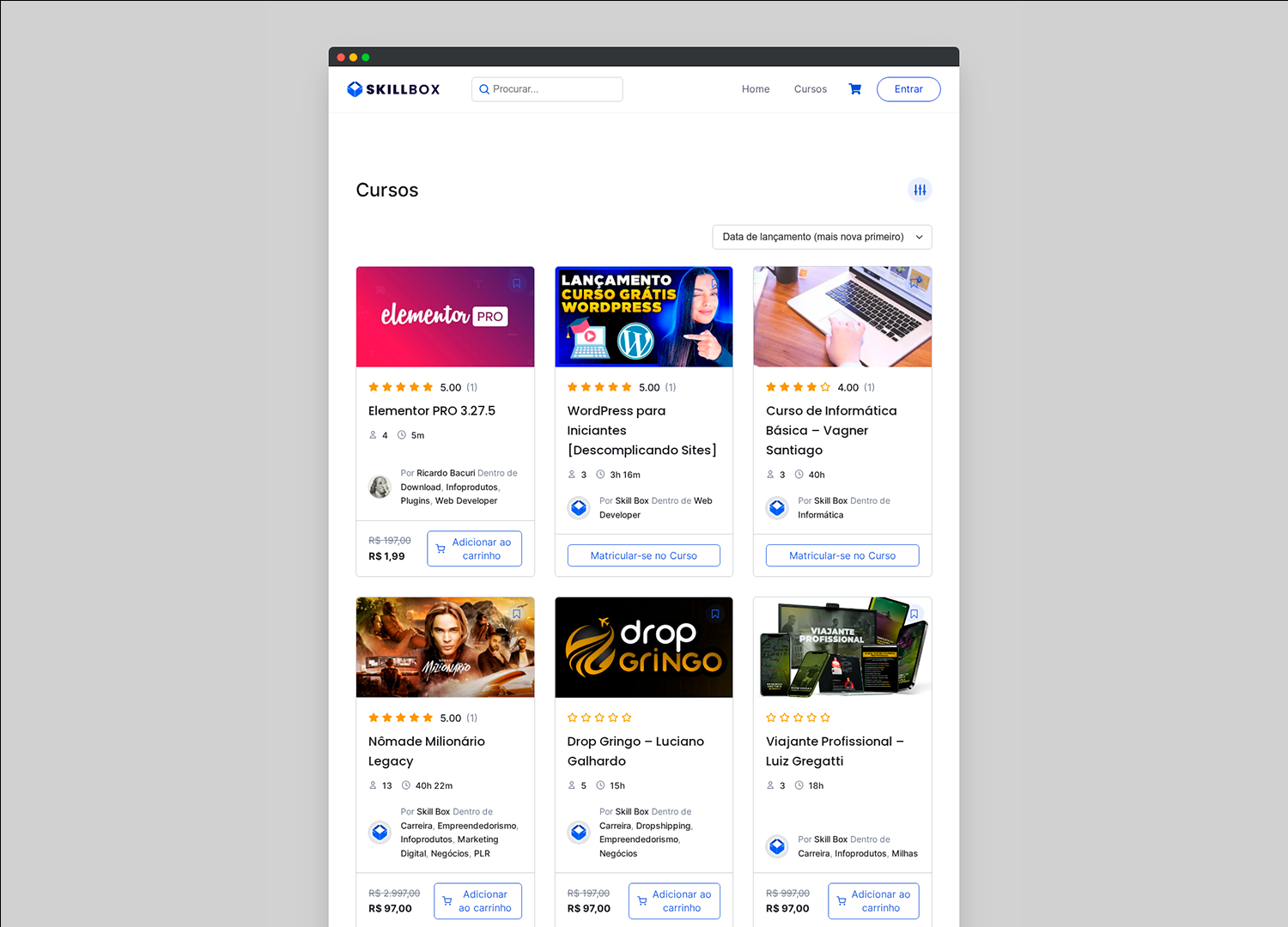Bookmark the Curso de Informática Básica card
This screenshot has height=927, width=1288.
(x=914, y=283)
